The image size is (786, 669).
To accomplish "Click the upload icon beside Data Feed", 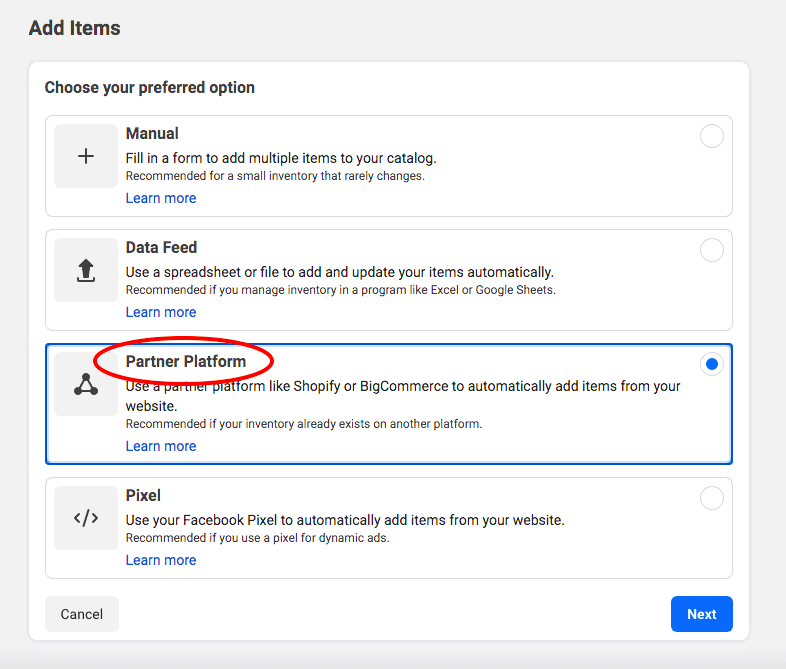I will 86,270.
